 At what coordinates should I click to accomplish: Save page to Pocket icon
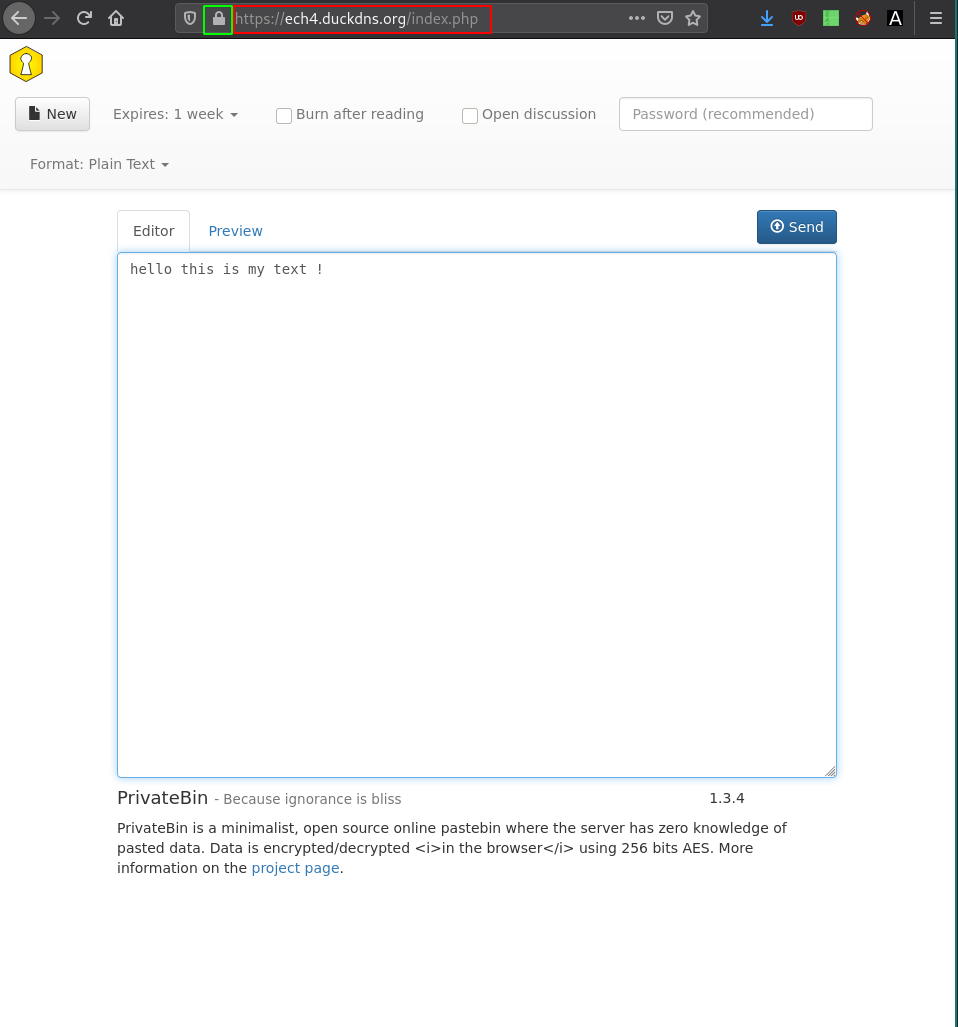pyautogui.click(x=665, y=18)
